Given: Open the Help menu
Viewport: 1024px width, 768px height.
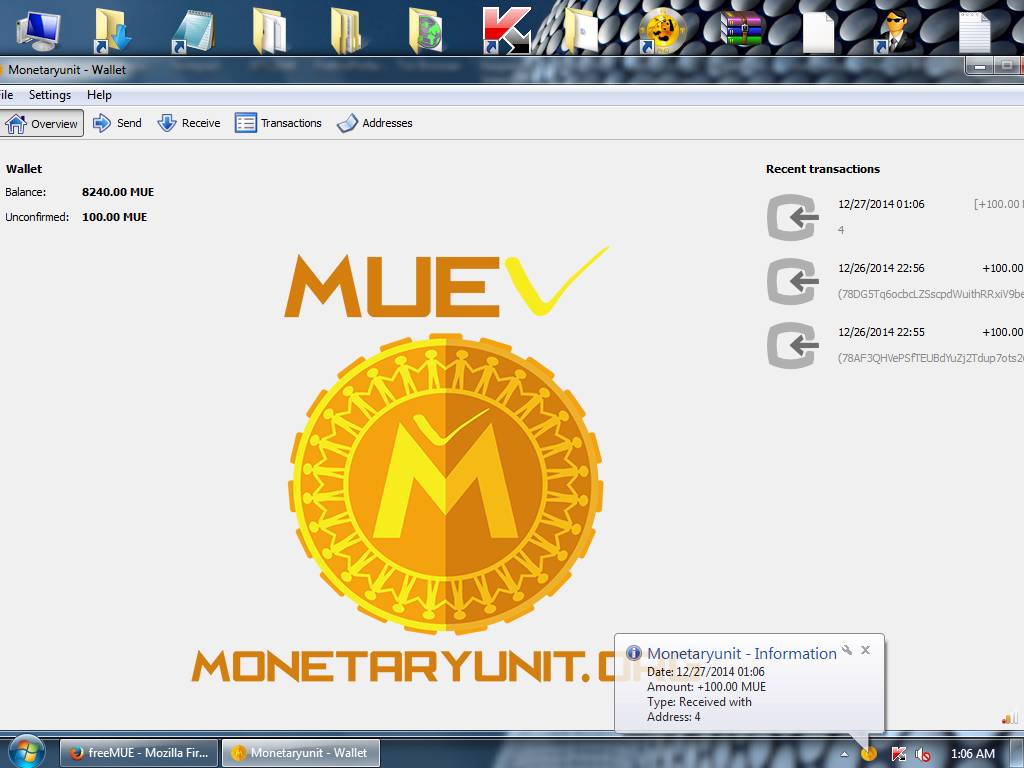Looking at the screenshot, I should (x=99, y=95).
